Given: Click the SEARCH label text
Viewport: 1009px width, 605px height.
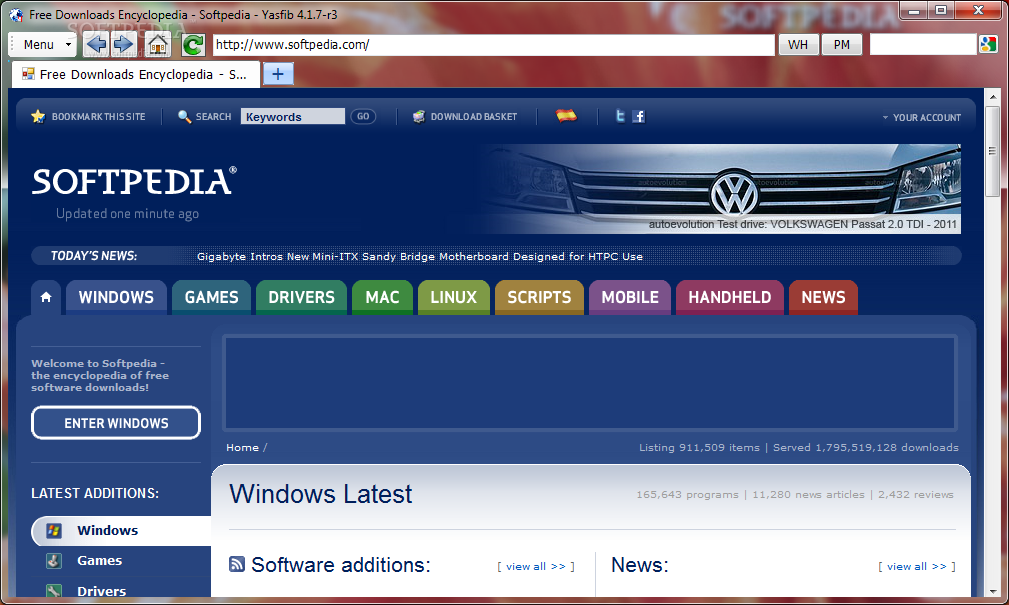Looking at the screenshot, I should point(213,116).
